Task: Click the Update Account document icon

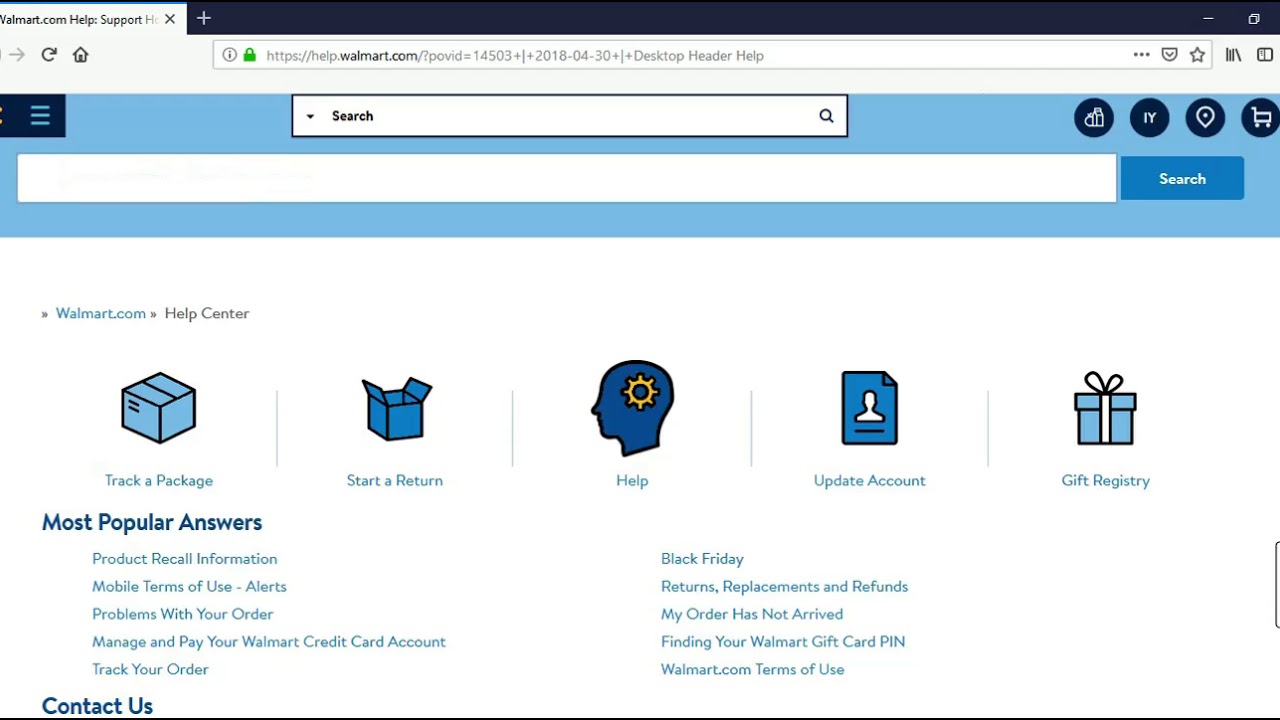Action: pyautogui.click(x=870, y=408)
